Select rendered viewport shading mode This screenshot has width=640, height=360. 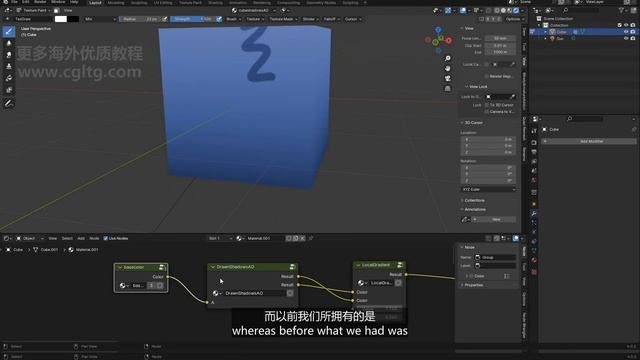click(516, 11)
